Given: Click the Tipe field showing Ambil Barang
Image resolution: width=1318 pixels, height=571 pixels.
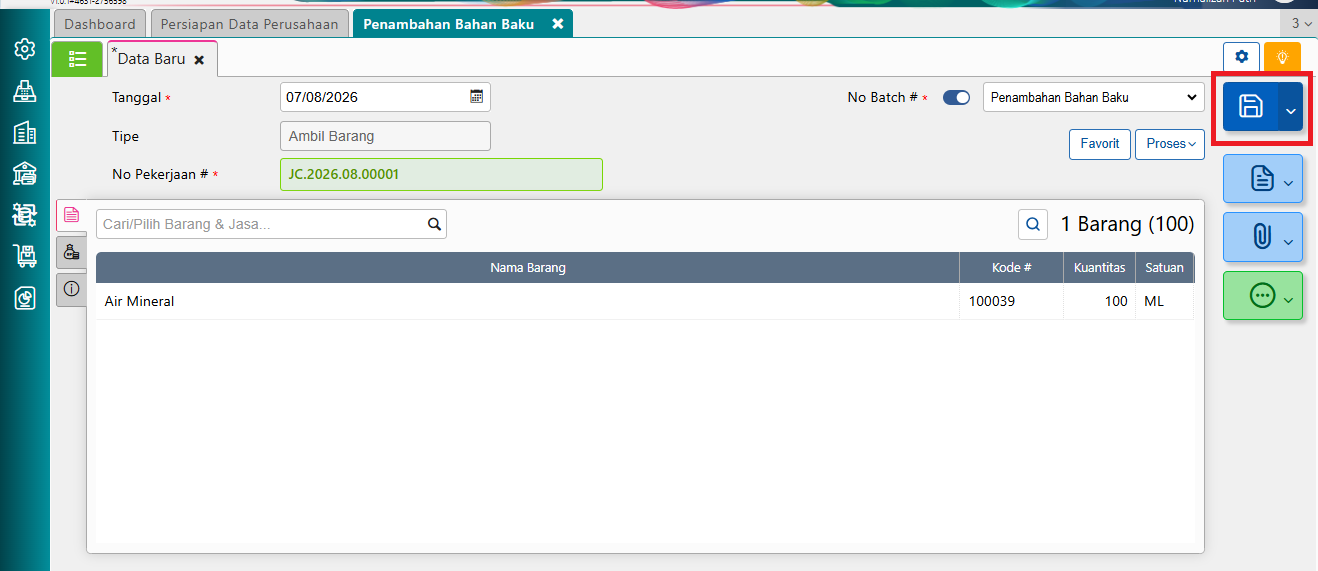Looking at the screenshot, I should click(x=385, y=136).
